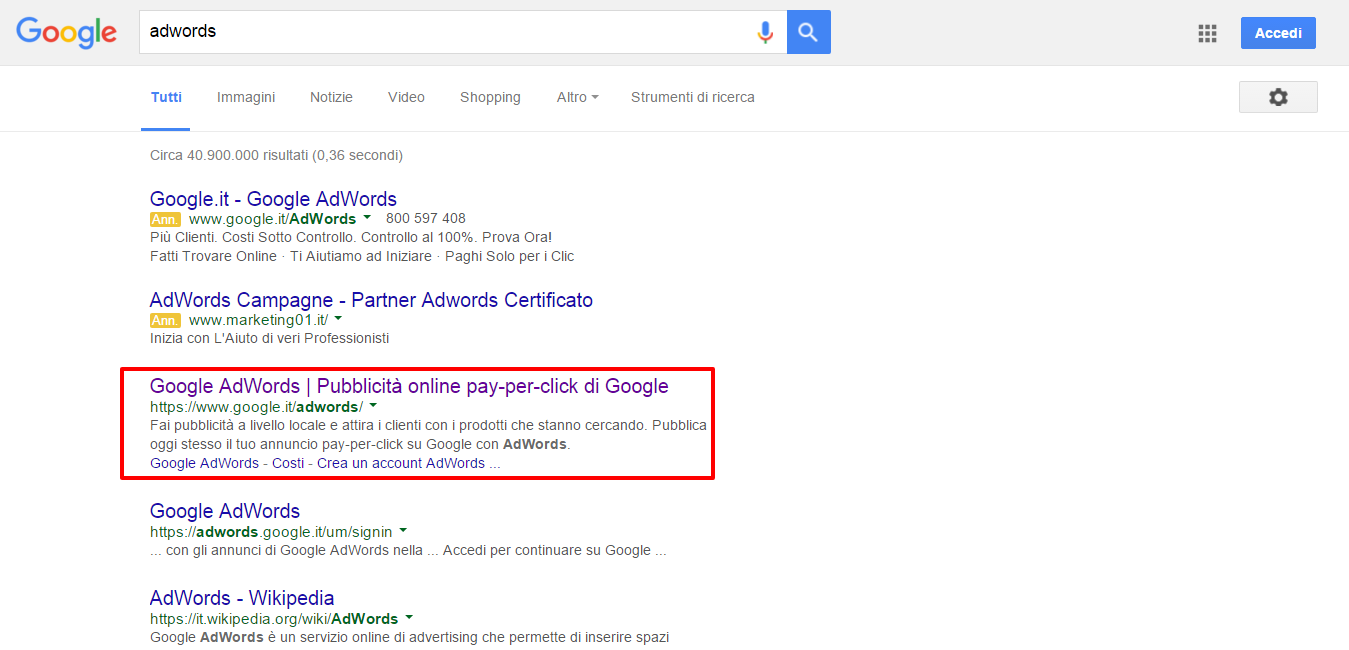Expand arrow next to https://www.google.it/adwords/ URL
1349x650 pixels.
point(373,406)
